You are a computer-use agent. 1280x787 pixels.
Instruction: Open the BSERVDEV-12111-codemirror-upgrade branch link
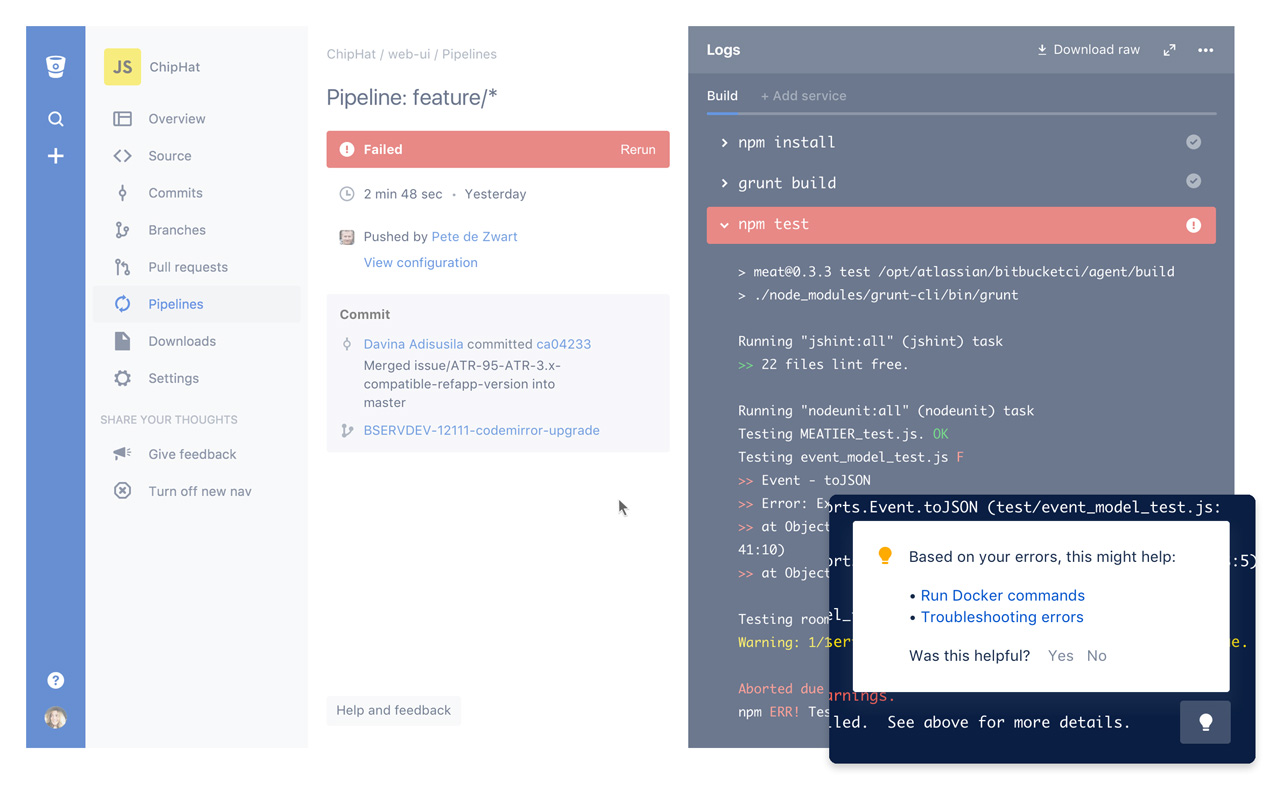(x=482, y=431)
